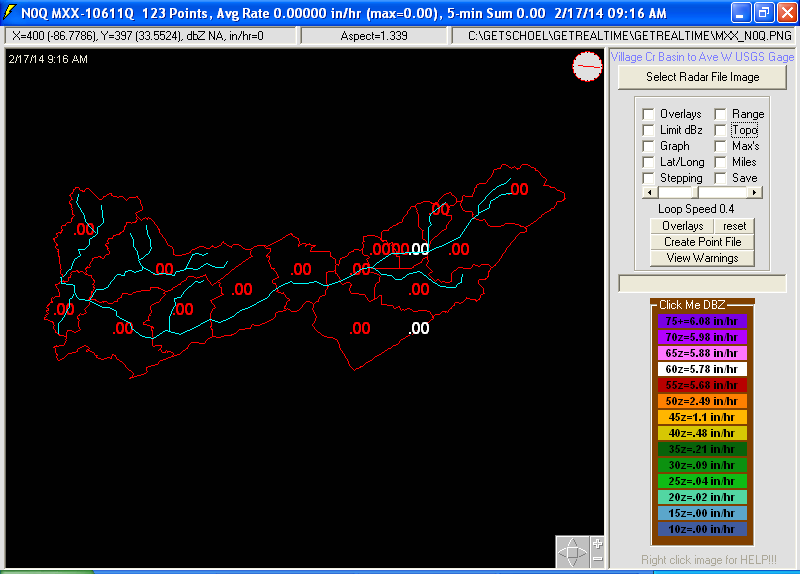
Task: Click the zoom in plus icon
Action: coord(597,544)
